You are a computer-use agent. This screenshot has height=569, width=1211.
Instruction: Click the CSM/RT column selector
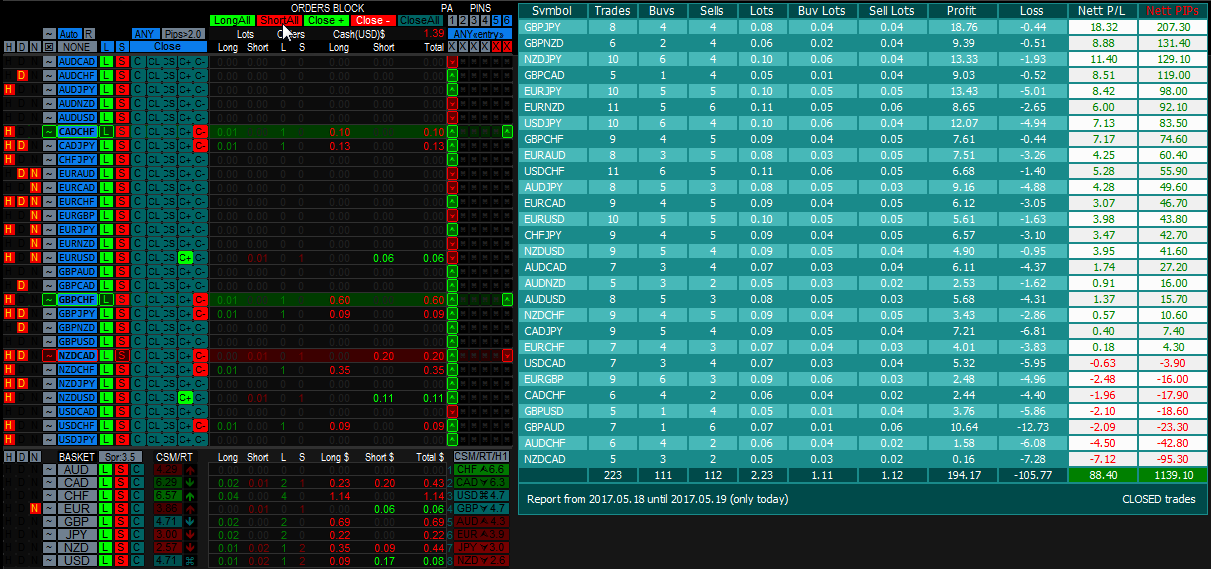click(174, 457)
